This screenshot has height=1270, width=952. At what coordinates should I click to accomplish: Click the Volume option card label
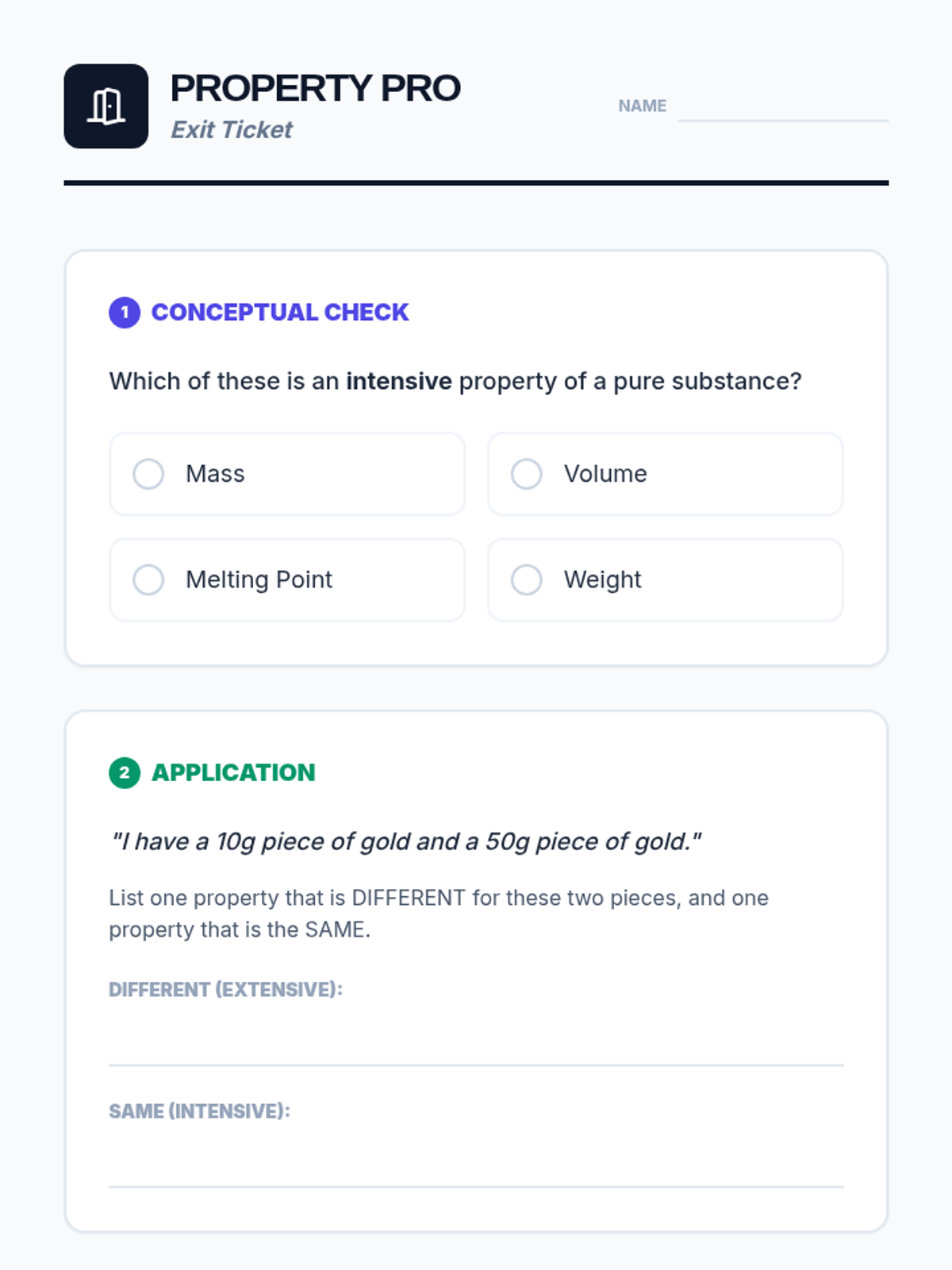(605, 474)
